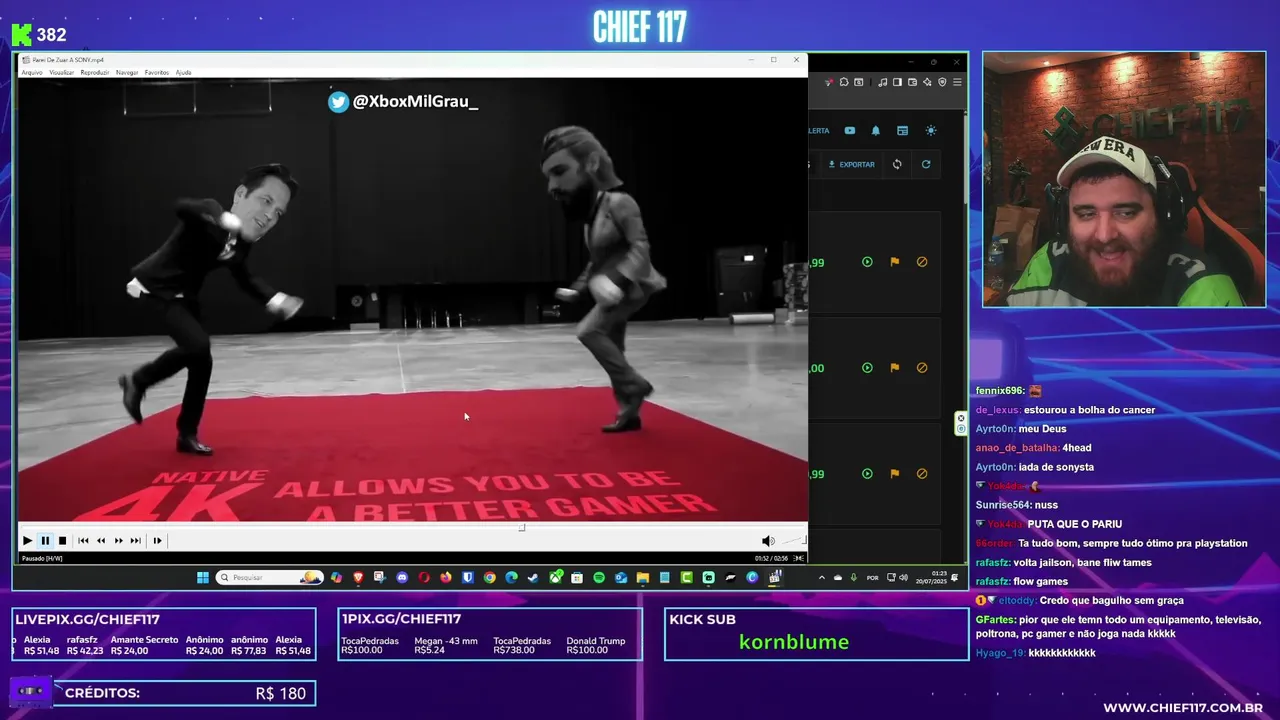Click the browser shield VPN icon
This screenshot has height=720, width=1280.
(942, 82)
